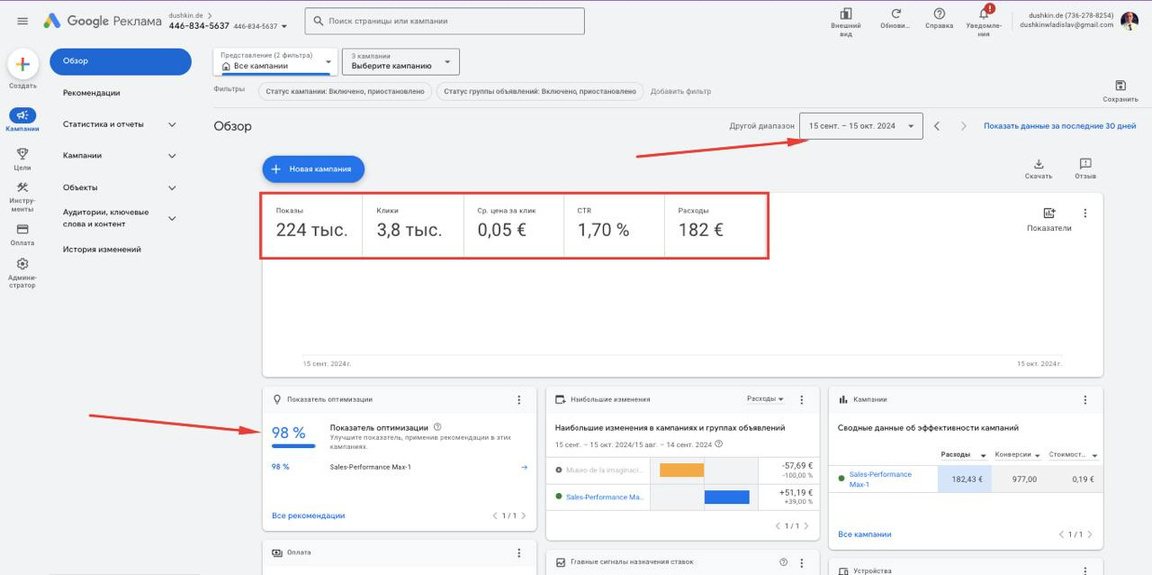The height and width of the screenshot is (575, 1152).
Task: Open Optimization score card three-dot menu
Action: (x=519, y=399)
